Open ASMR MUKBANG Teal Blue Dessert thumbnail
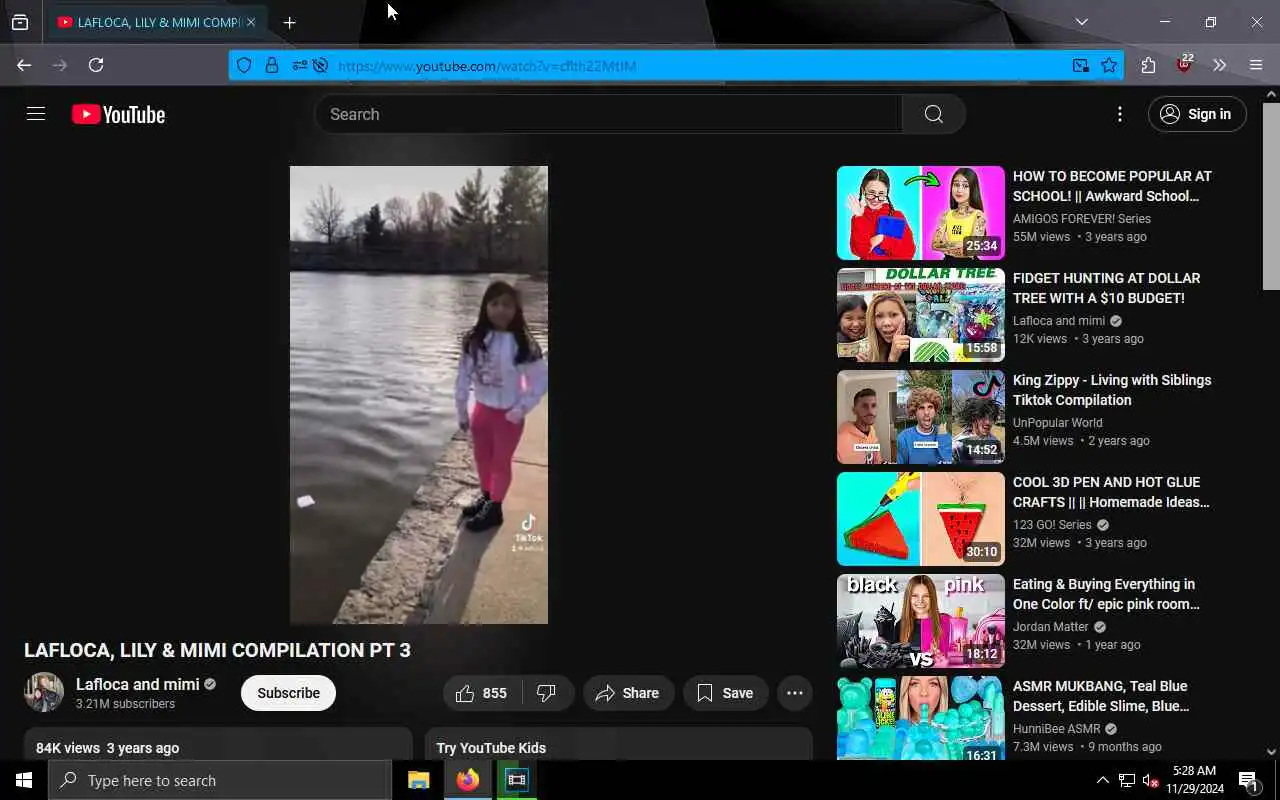1280x800 pixels. click(920, 718)
